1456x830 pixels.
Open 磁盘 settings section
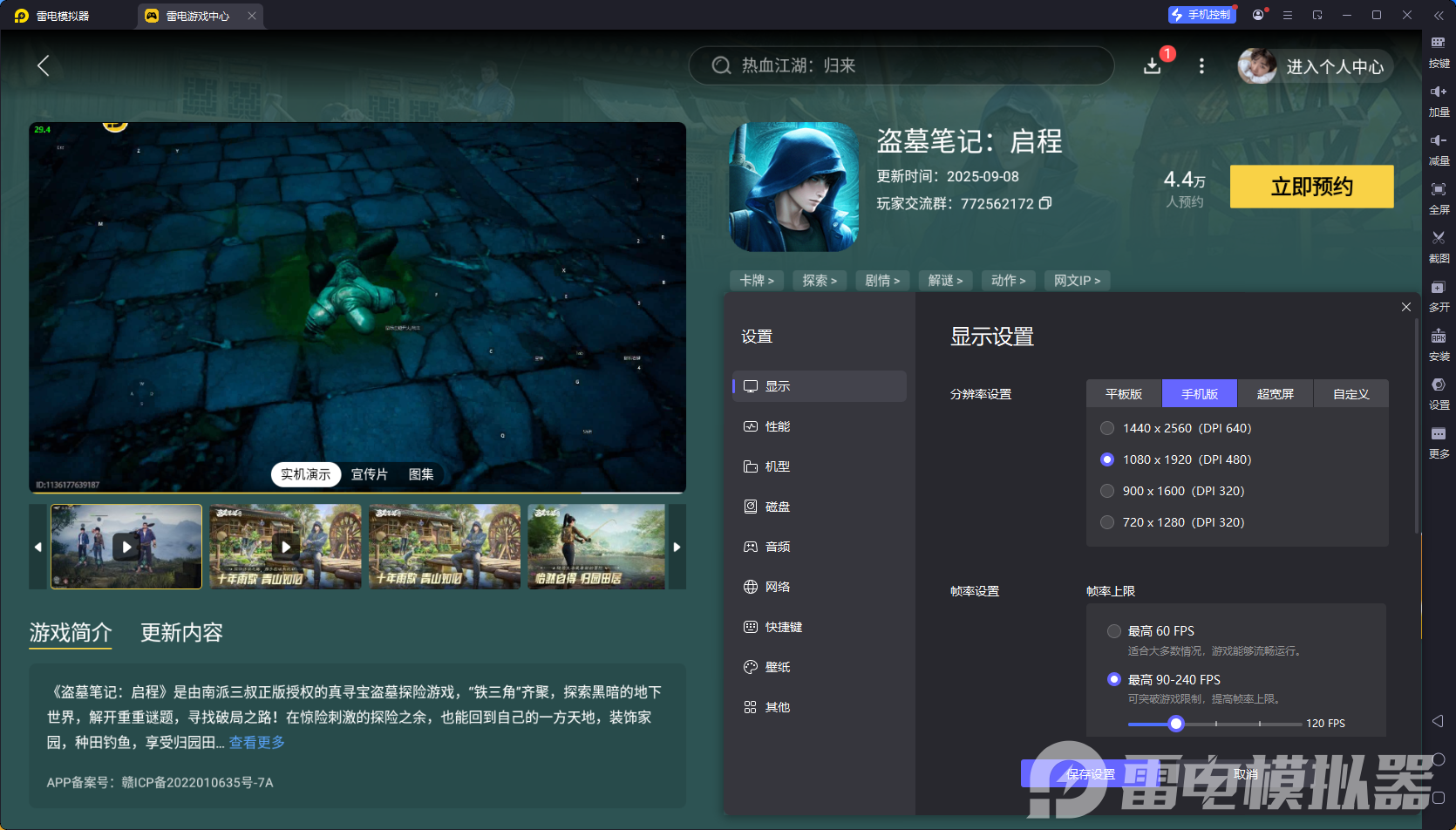(820, 507)
